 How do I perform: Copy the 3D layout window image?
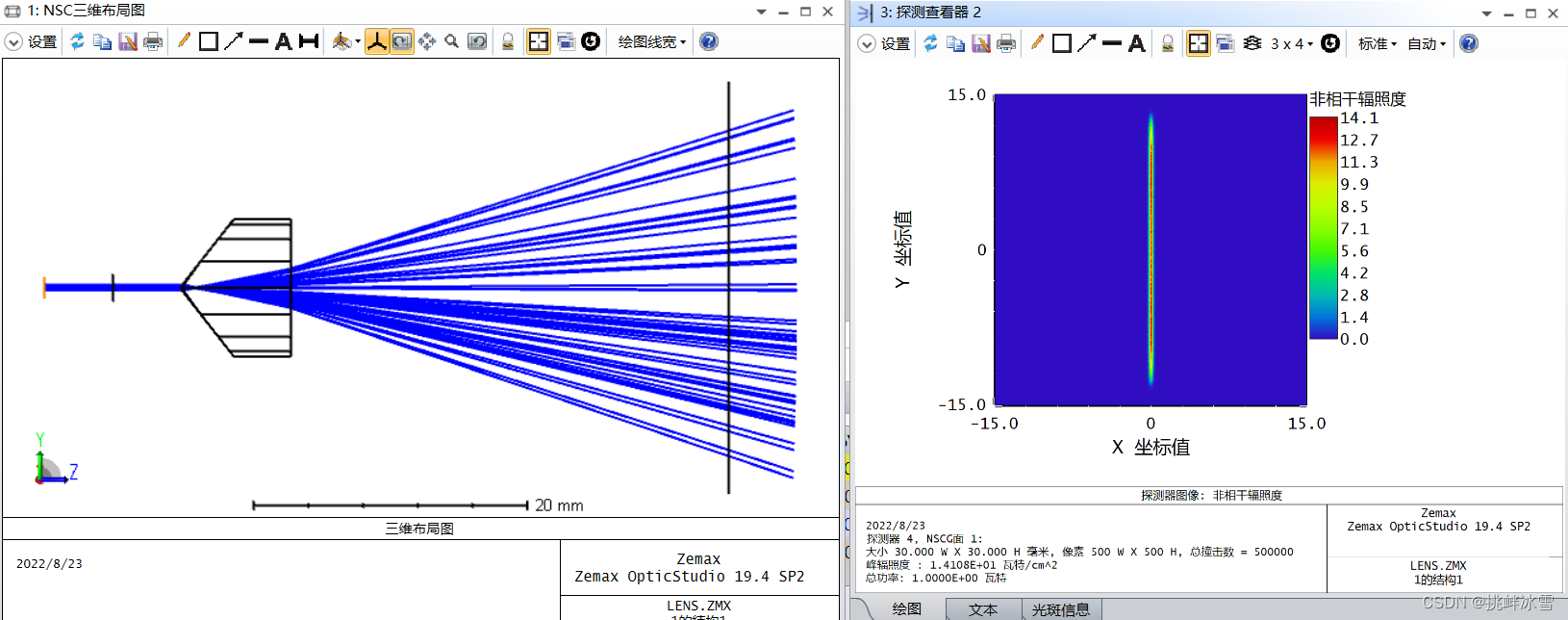[102, 41]
